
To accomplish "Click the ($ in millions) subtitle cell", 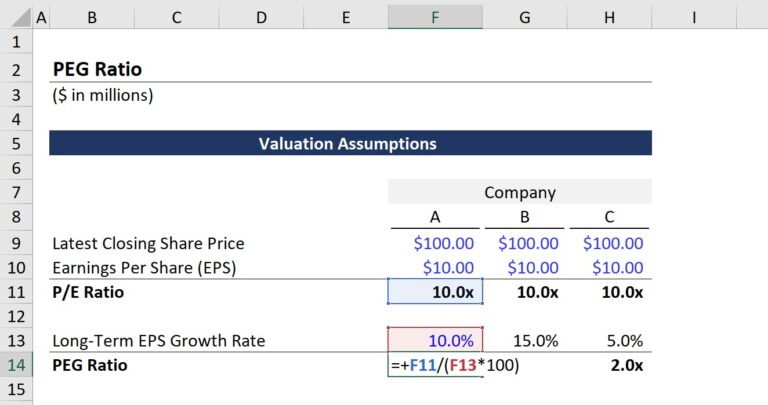I will coord(103,95).
